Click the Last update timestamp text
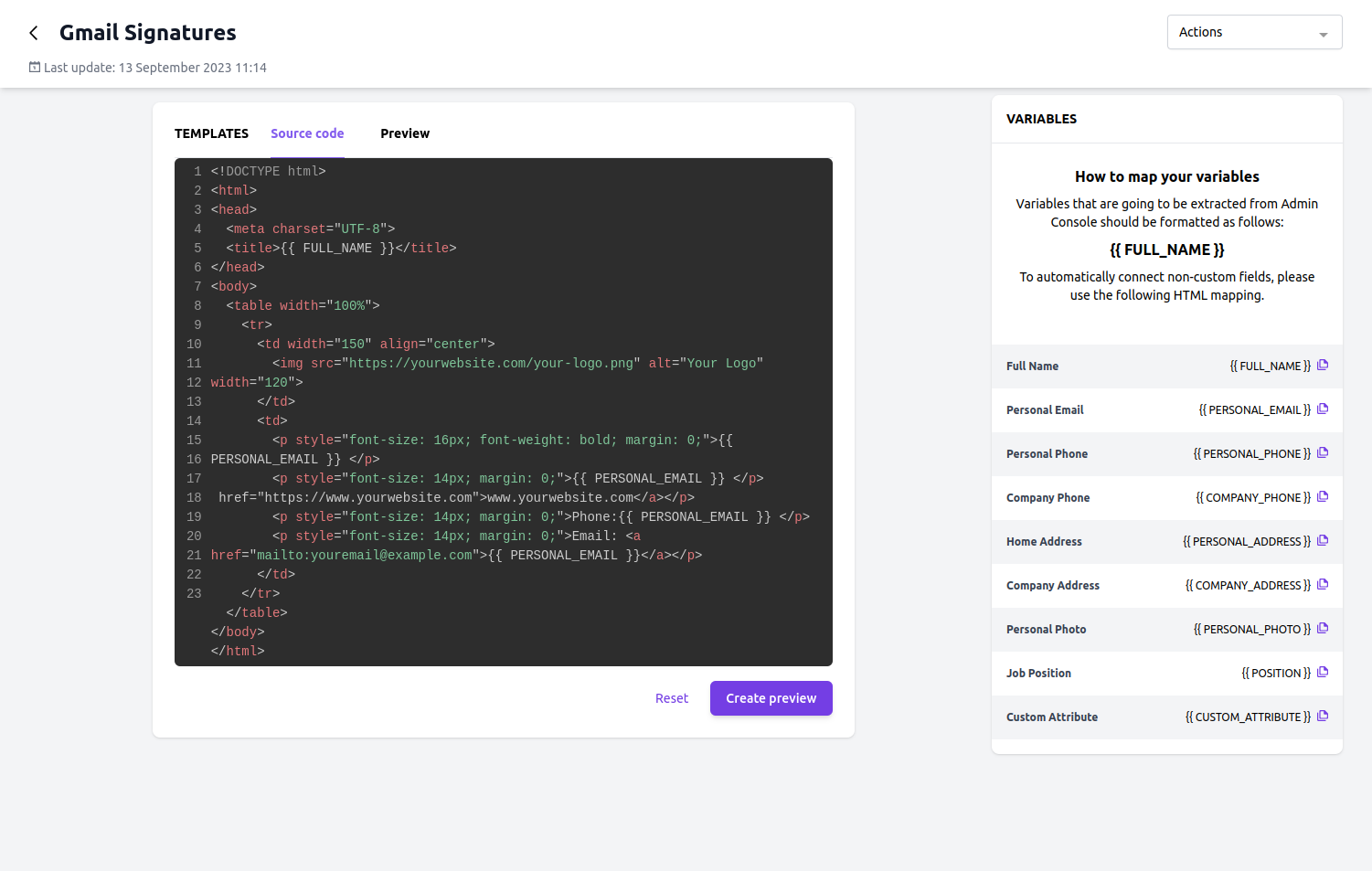The image size is (1372, 871). (155, 68)
